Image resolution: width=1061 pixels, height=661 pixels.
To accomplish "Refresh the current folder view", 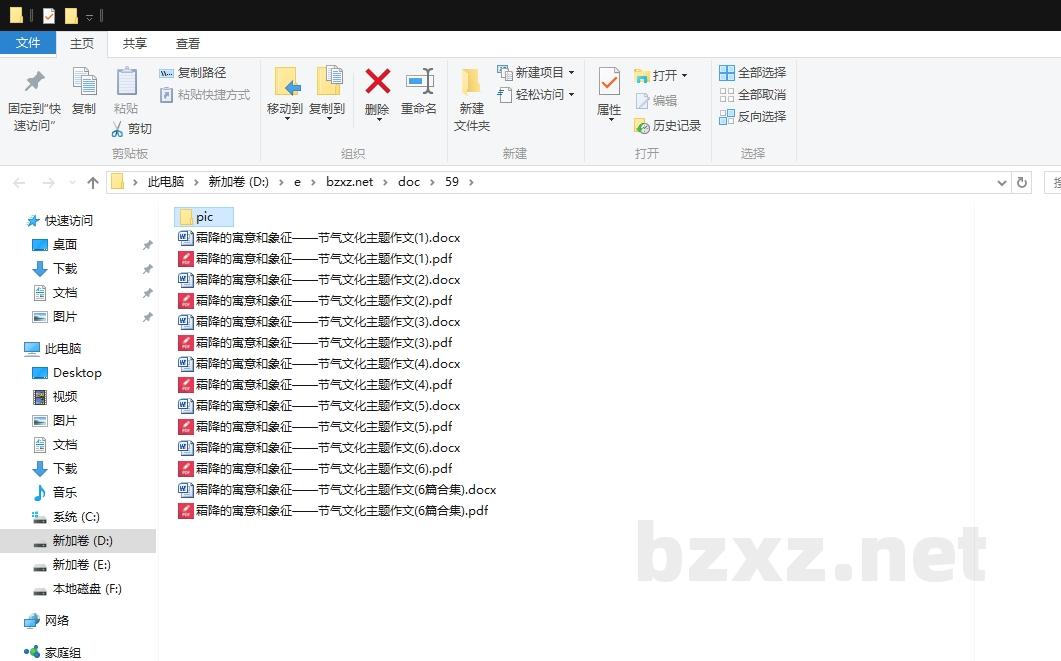I will pyautogui.click(x=1021, y=182).
